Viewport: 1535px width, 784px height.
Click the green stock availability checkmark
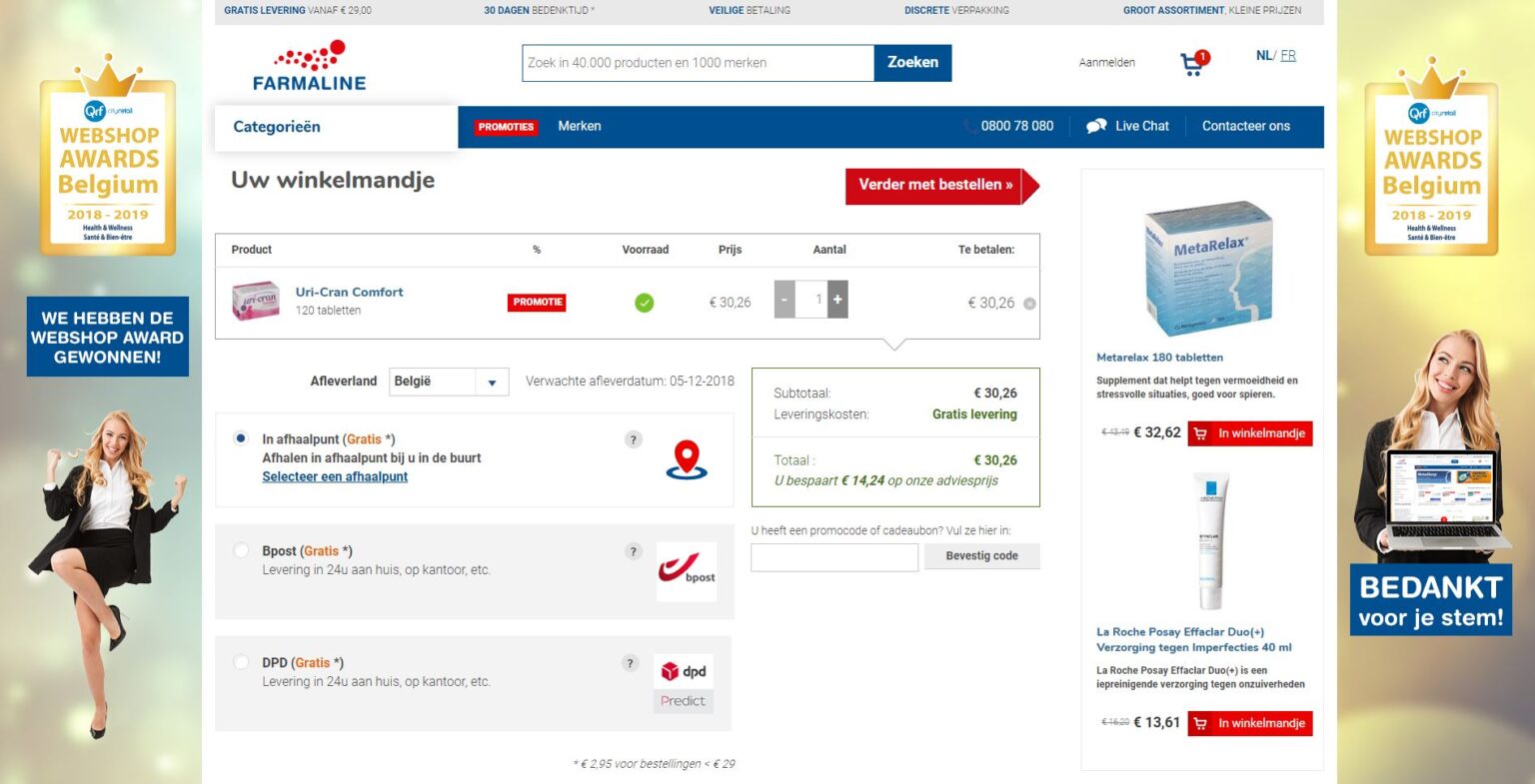click(x=644, y=301)
